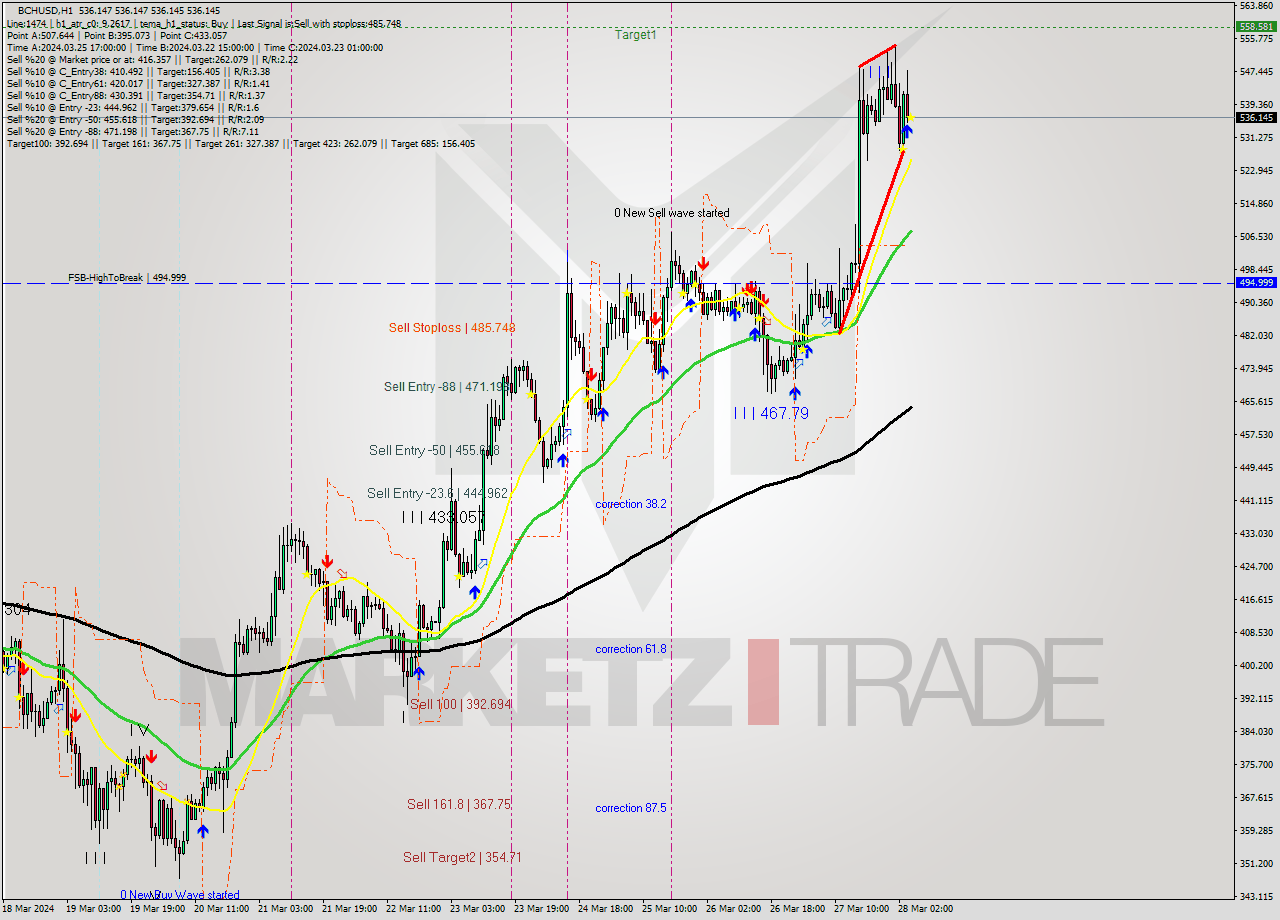The image size is (1280, 920).
Task: Click the Sell %20 @ Market price line
Action: coord(151,59)
